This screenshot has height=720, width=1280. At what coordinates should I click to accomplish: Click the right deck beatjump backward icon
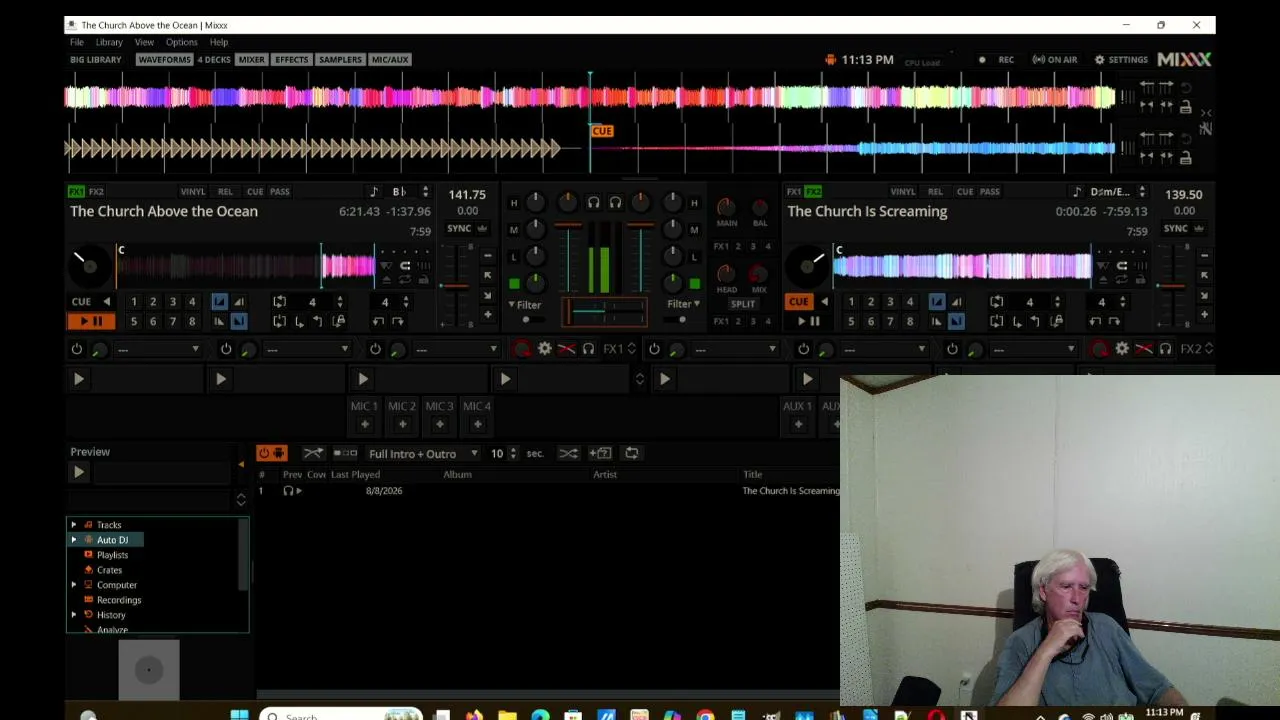1096,321
